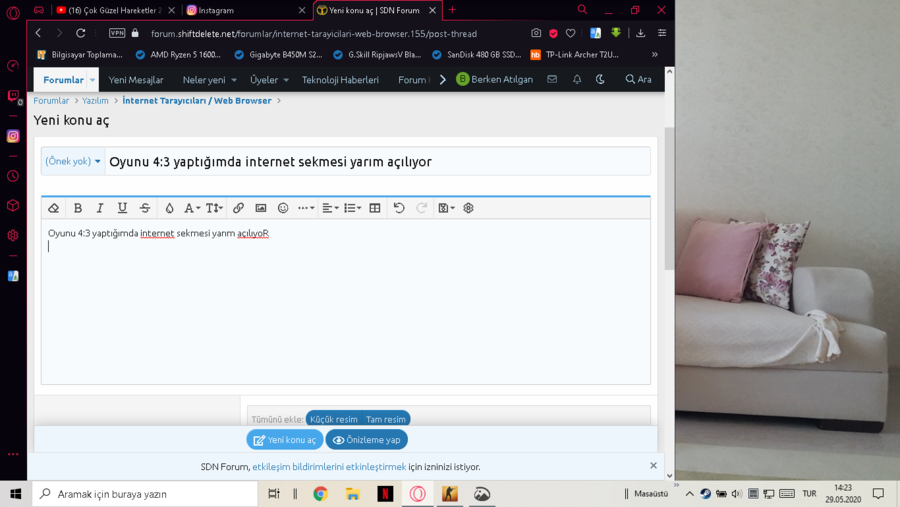Expand the bookmarks bar overflow chevron
The image size is (900, 507).
pyautogui.click(x=654, y=55)
